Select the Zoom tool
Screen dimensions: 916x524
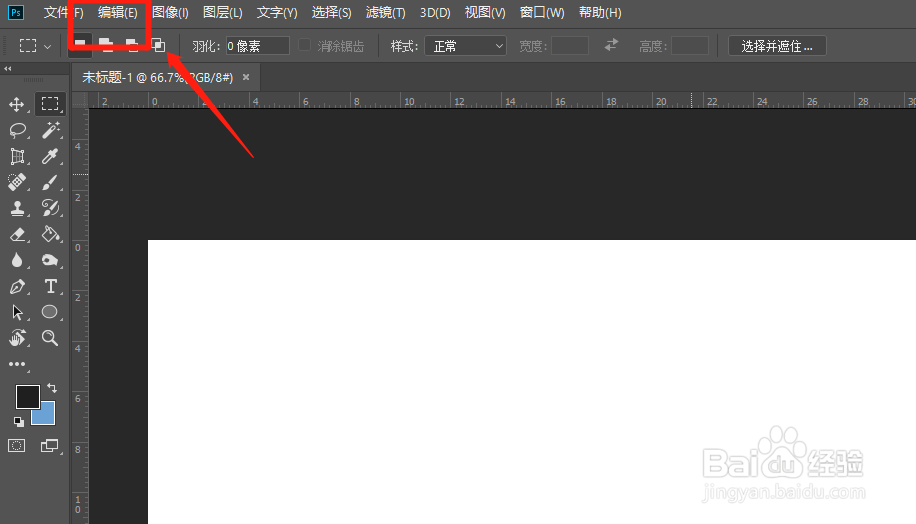tap(50, 338)
